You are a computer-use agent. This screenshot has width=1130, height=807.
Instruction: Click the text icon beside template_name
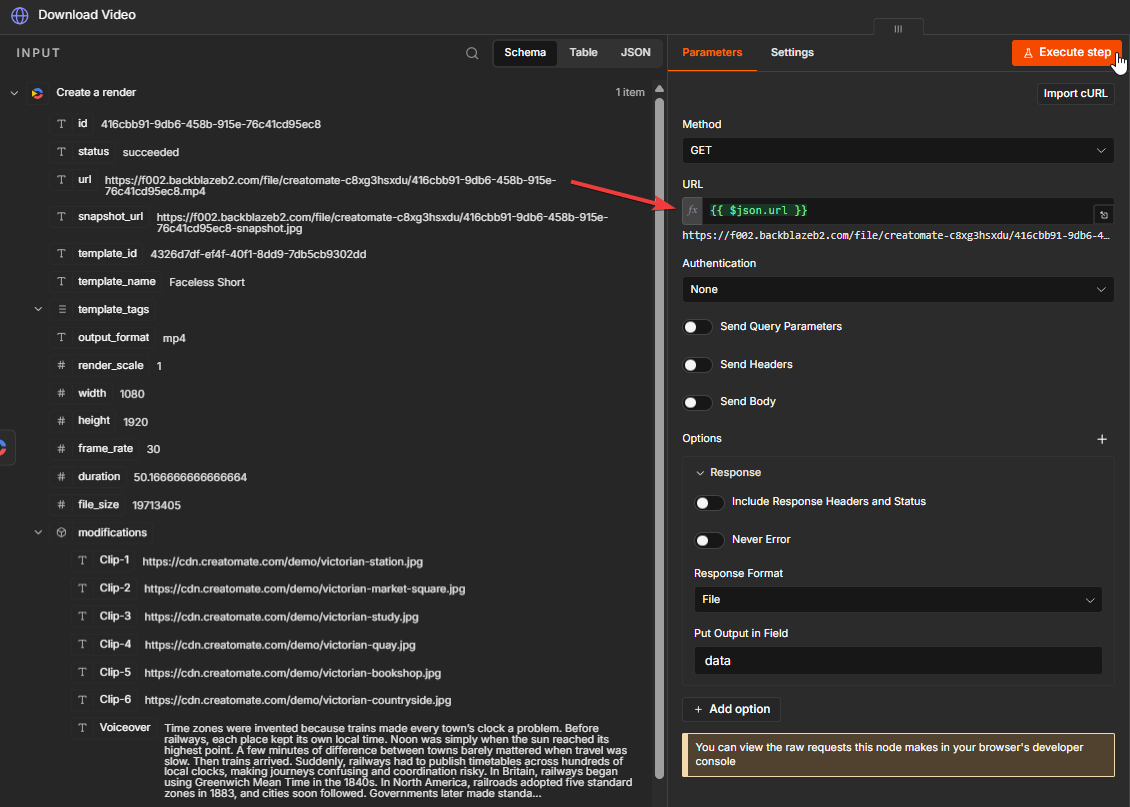point(61,282)
